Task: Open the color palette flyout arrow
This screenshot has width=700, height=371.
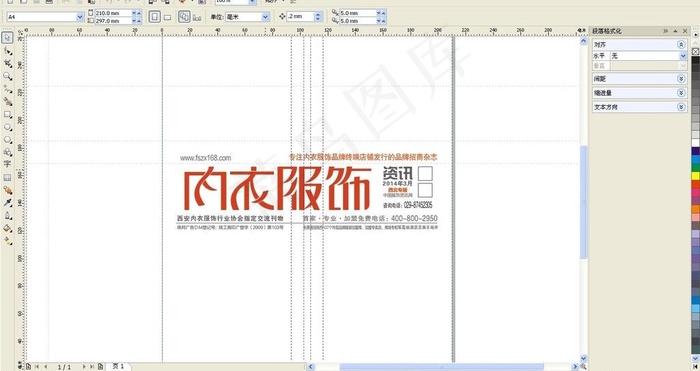Action: [x=696, y=35]
